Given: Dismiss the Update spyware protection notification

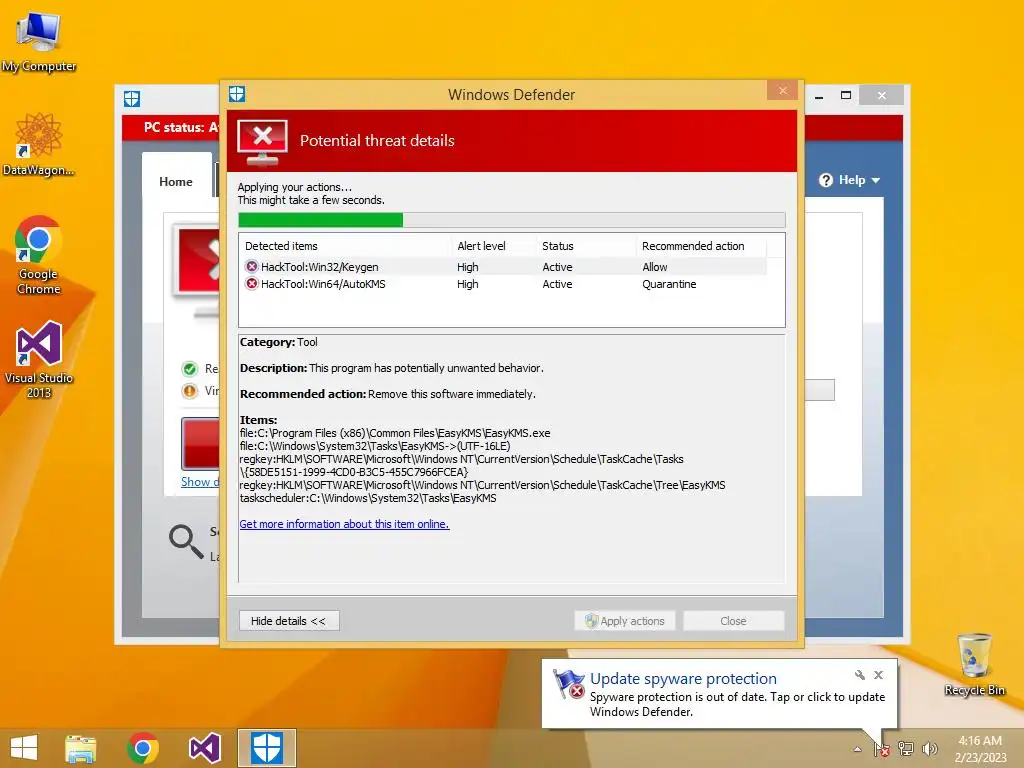Looking at the screenshot, I should click(879, 675).
